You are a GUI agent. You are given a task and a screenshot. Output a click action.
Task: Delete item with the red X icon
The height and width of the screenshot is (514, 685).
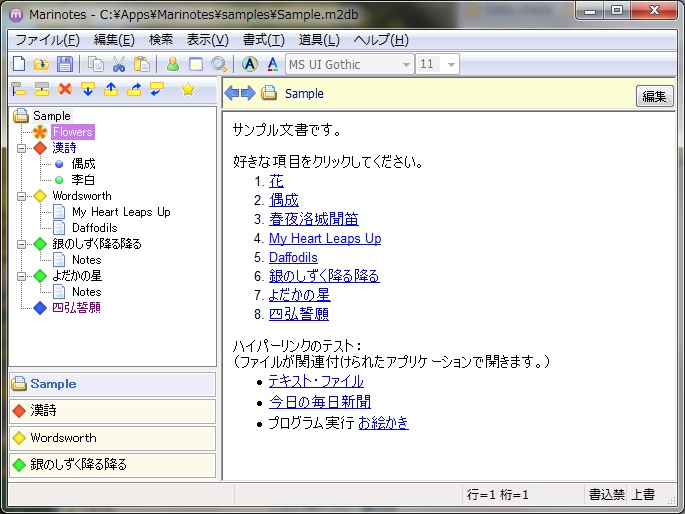point(65,89)
